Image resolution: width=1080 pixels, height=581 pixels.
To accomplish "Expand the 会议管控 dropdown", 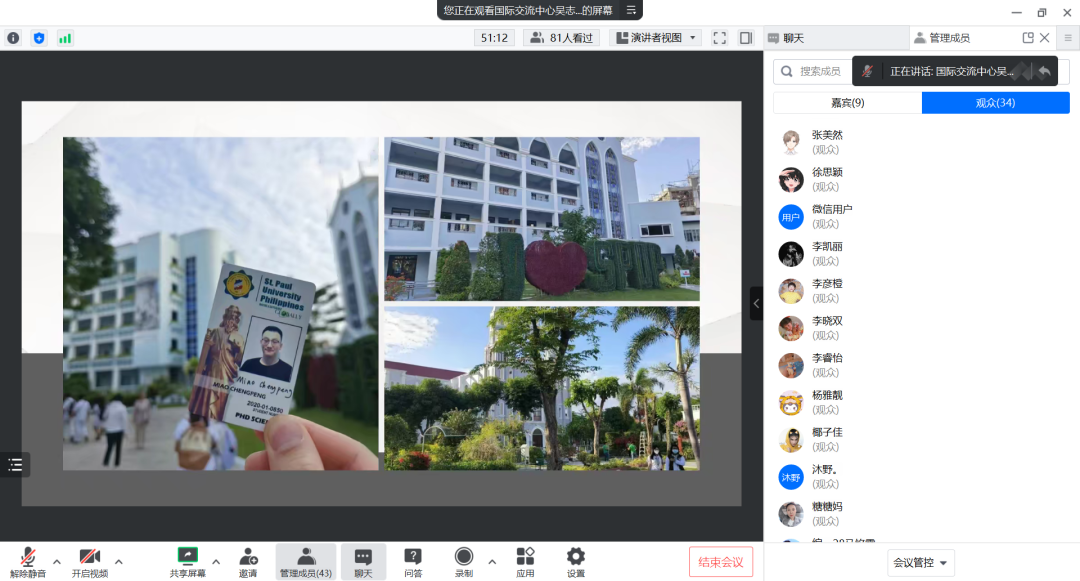I will click(920, 562).
